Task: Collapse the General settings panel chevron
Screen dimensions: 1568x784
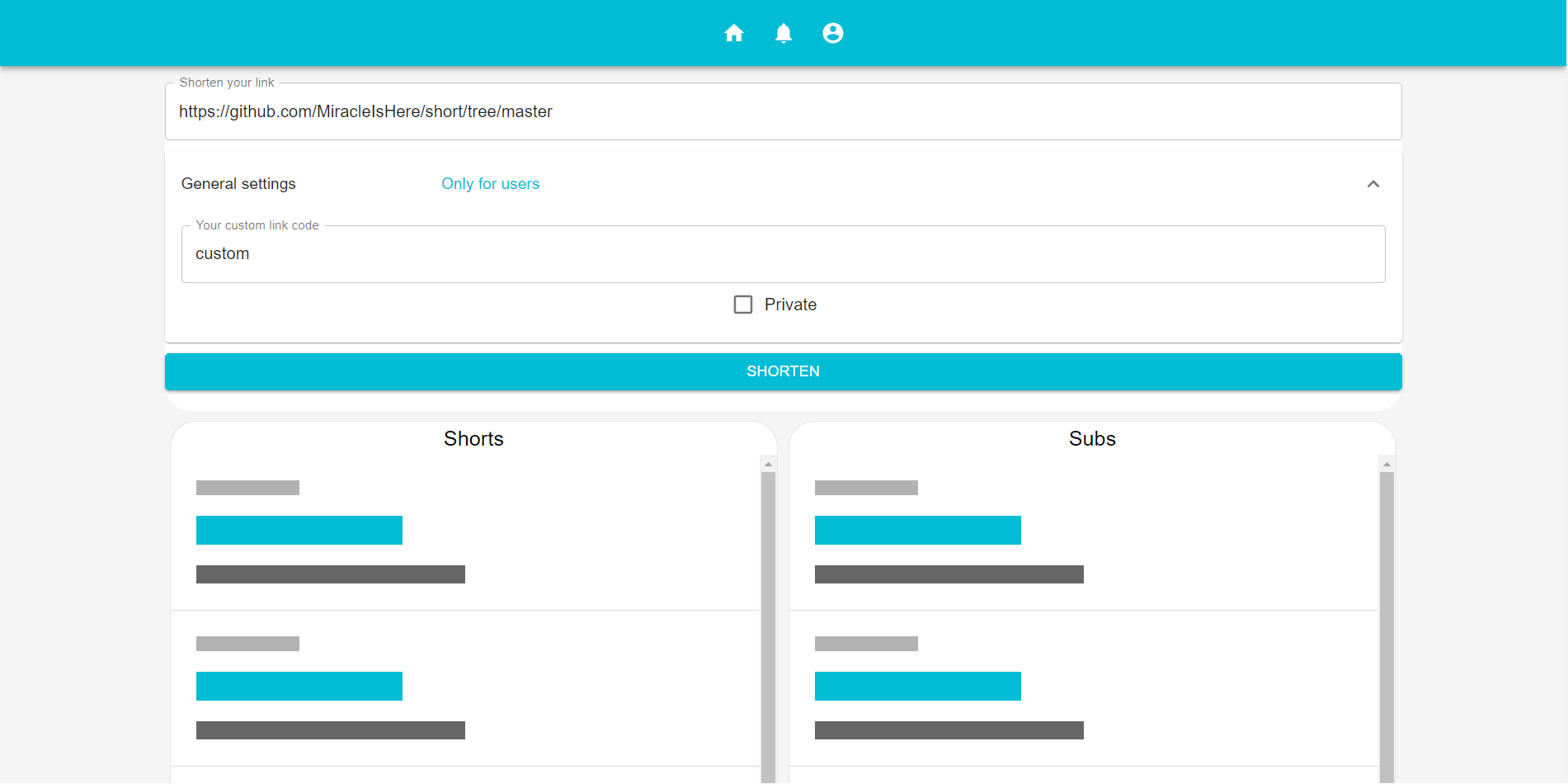Action: pyautogui.click(x=1373, y=184)
